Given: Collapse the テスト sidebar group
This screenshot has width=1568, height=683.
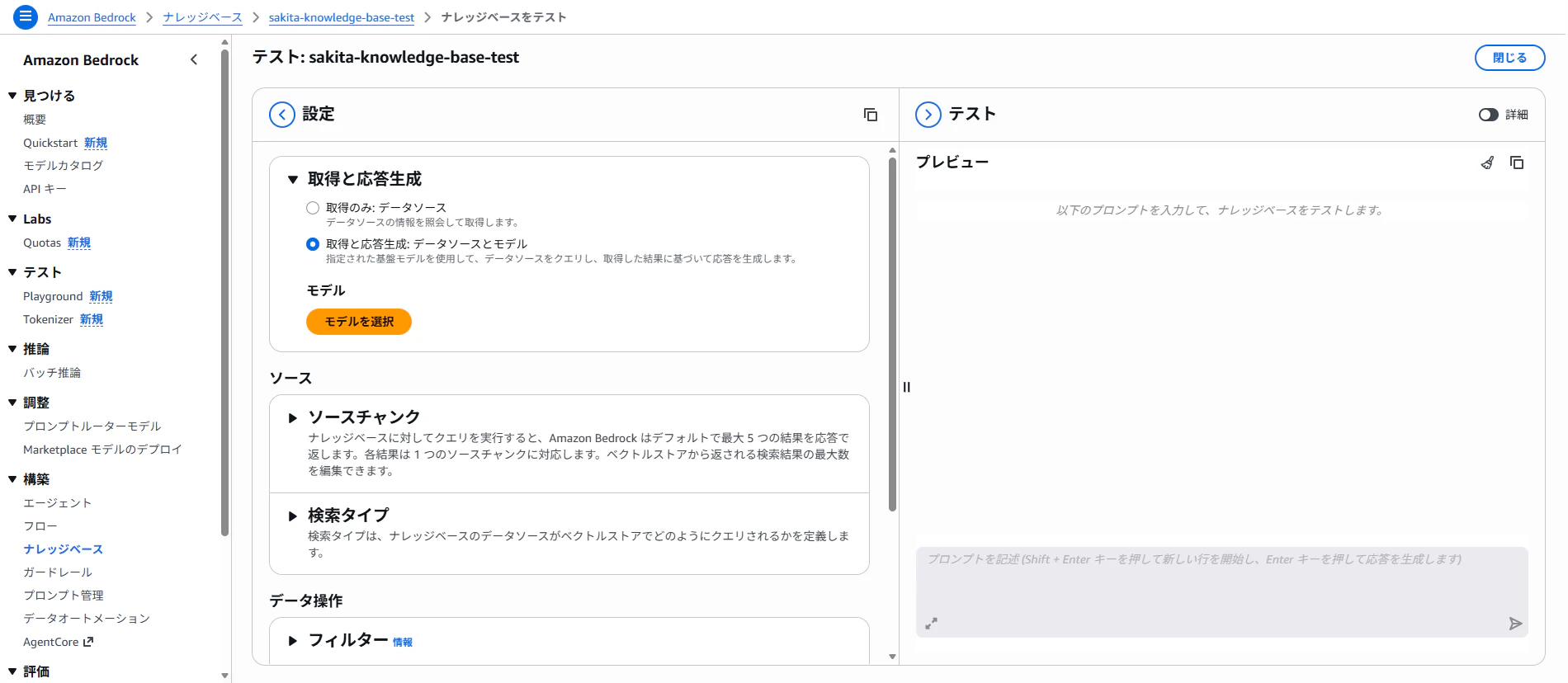Looking at the screenshot, I should (x=12, y=272).
